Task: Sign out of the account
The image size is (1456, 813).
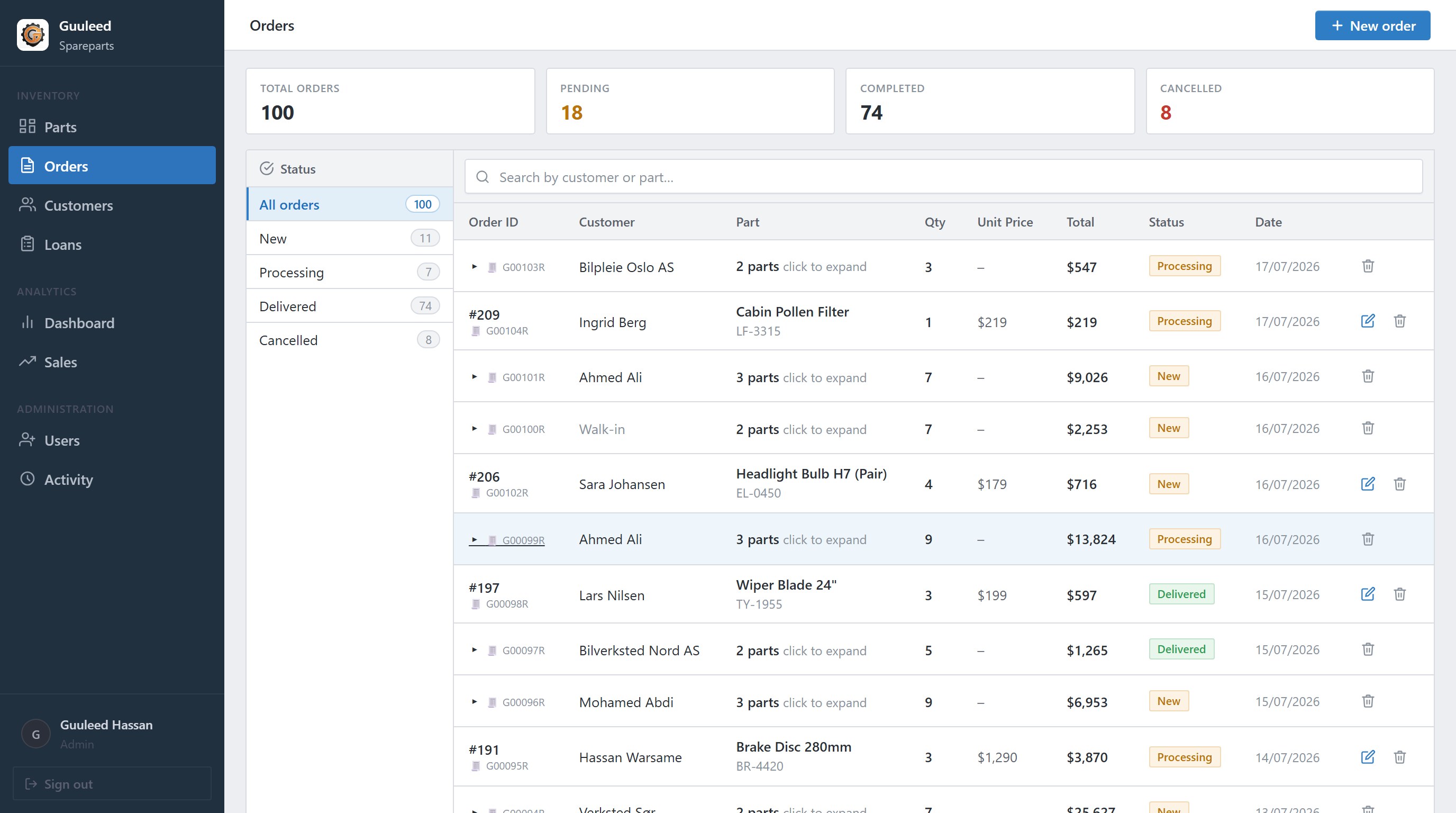Action: pos(112,783)
